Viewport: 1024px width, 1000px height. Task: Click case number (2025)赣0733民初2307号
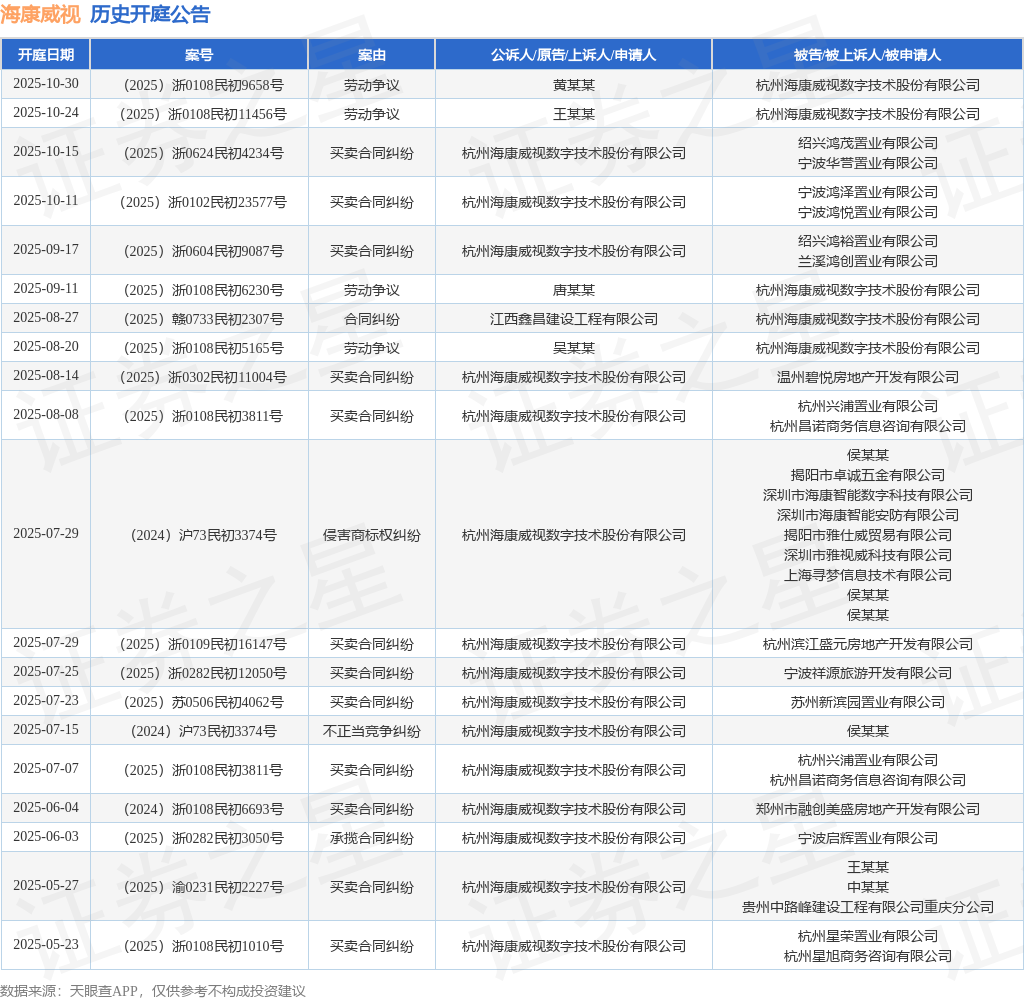pyautogui.click(x=203, y=319)
